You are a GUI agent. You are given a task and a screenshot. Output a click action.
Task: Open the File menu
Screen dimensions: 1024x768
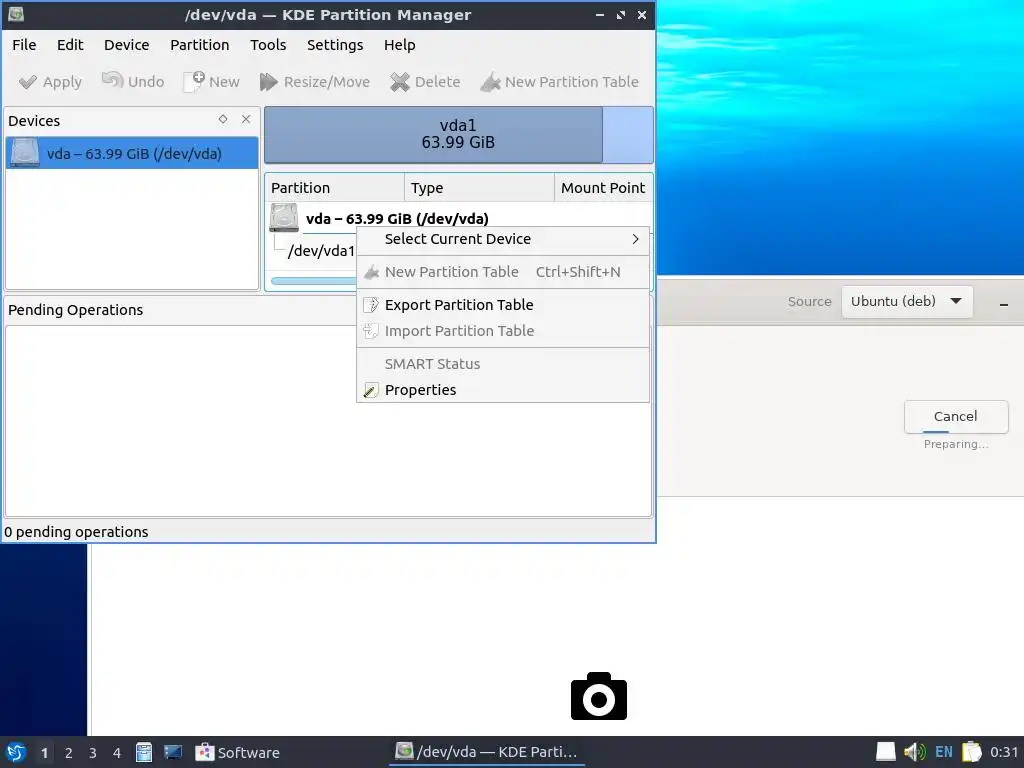pos(24,45)
